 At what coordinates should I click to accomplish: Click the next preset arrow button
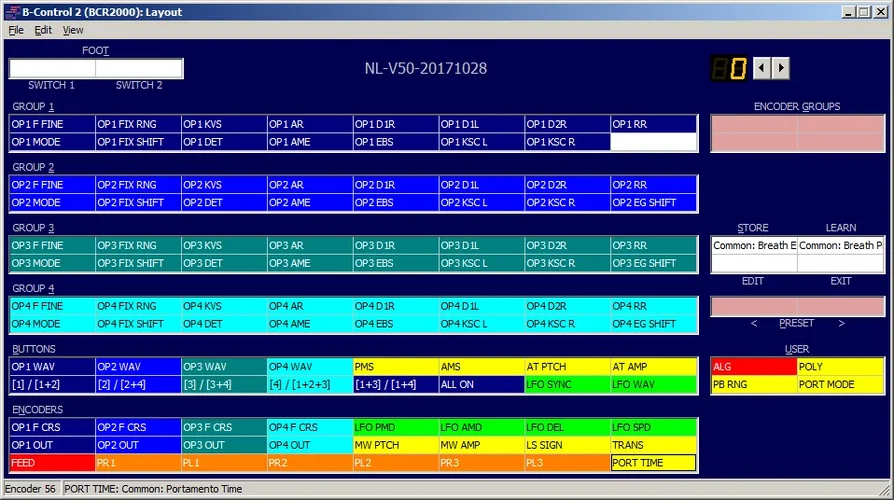click(x=781, y=68)
